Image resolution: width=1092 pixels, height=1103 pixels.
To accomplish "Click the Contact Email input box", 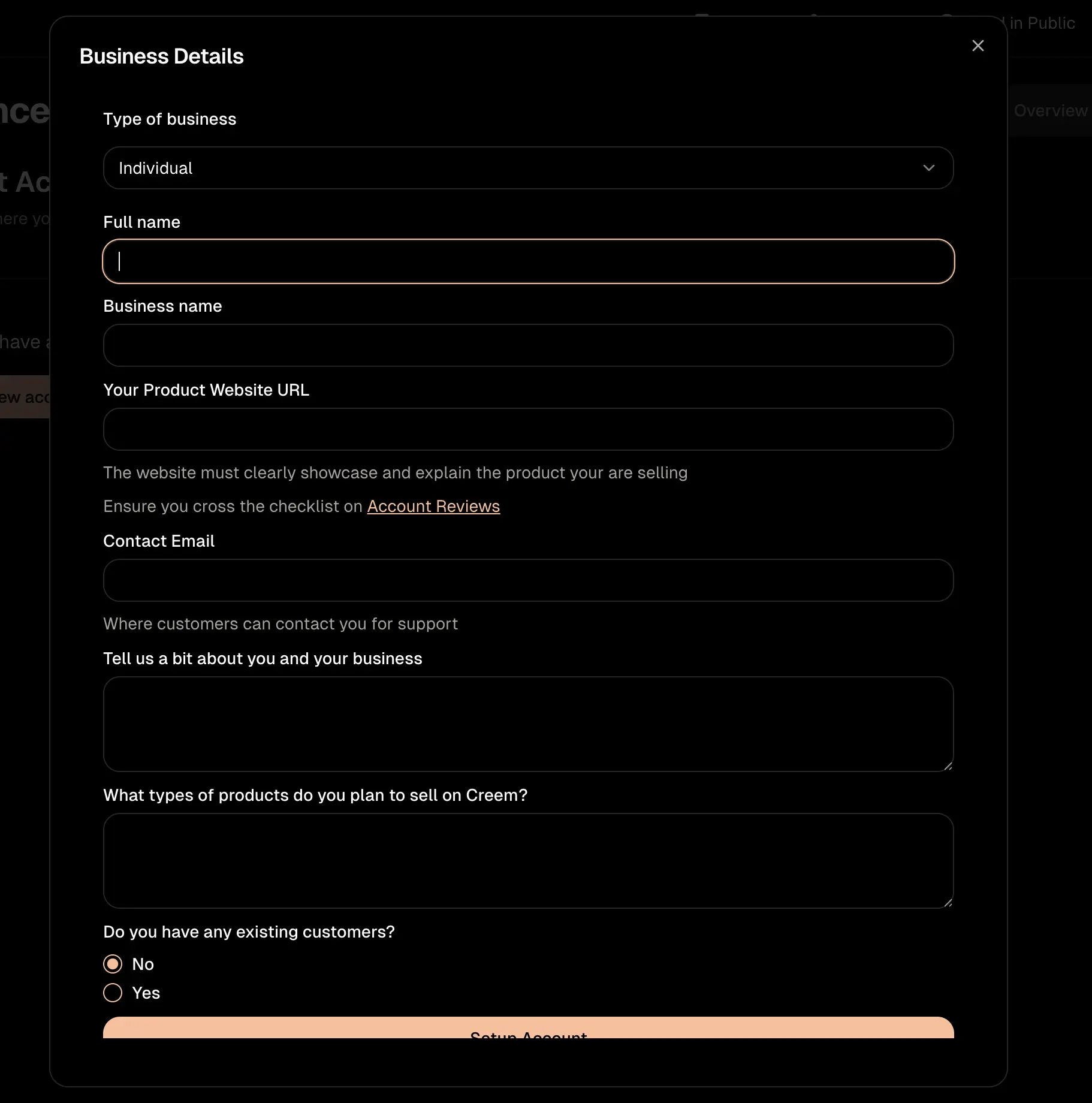I will [527, 580].
